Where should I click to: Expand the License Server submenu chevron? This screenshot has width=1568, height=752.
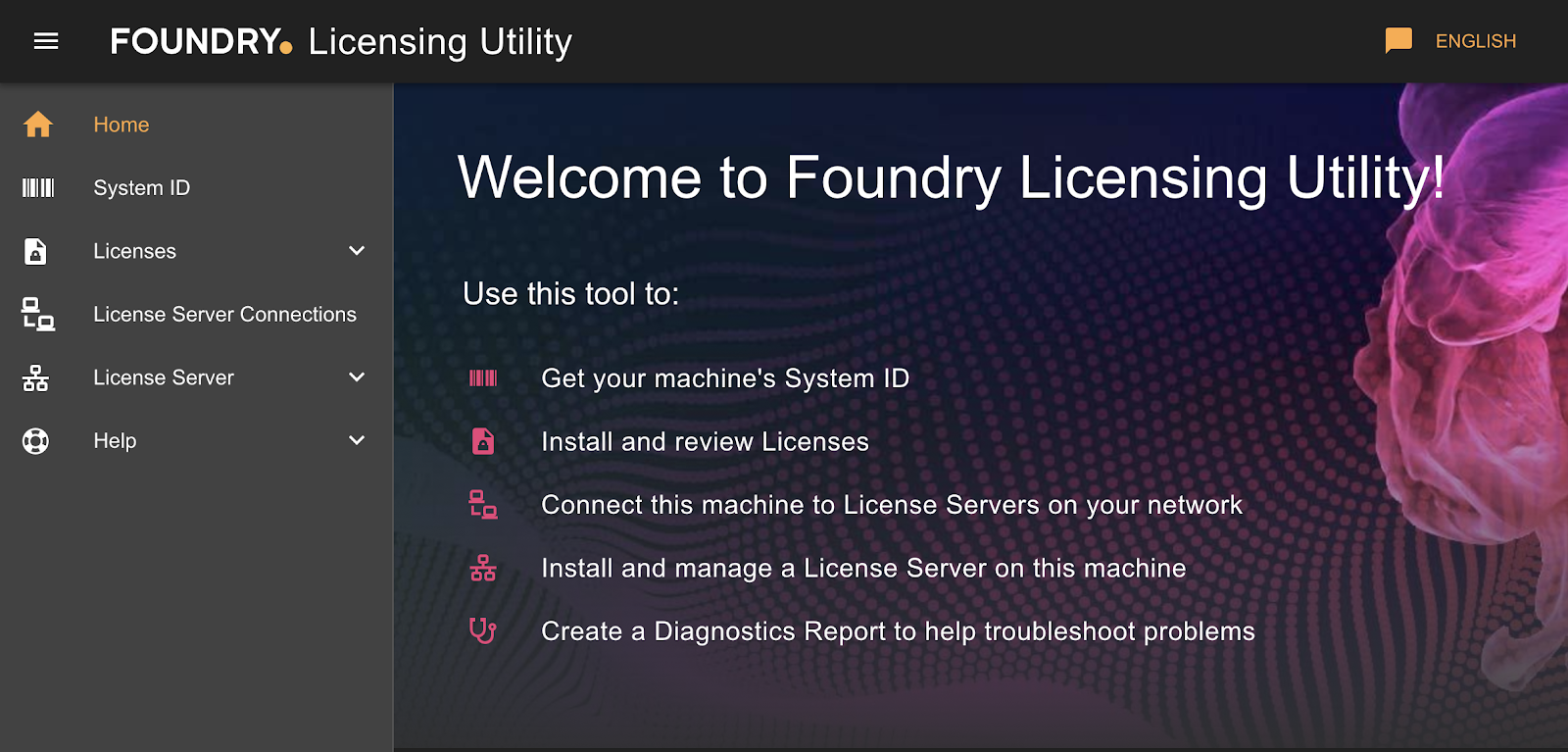pyautogui.click(x=357, y=377)
